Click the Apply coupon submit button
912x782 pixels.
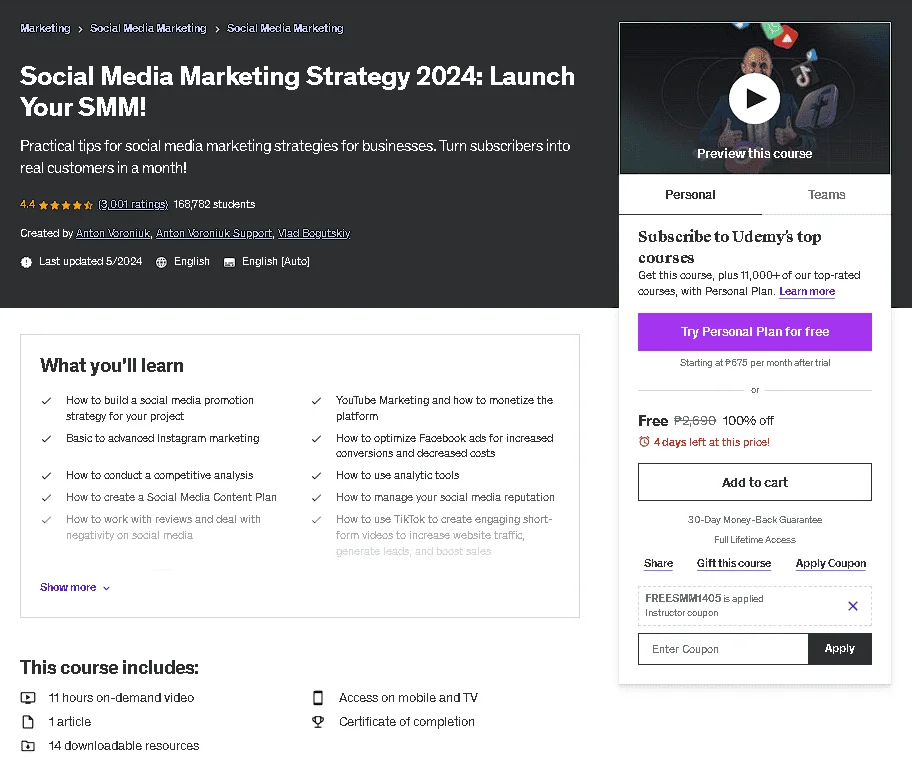click(840, 648)
